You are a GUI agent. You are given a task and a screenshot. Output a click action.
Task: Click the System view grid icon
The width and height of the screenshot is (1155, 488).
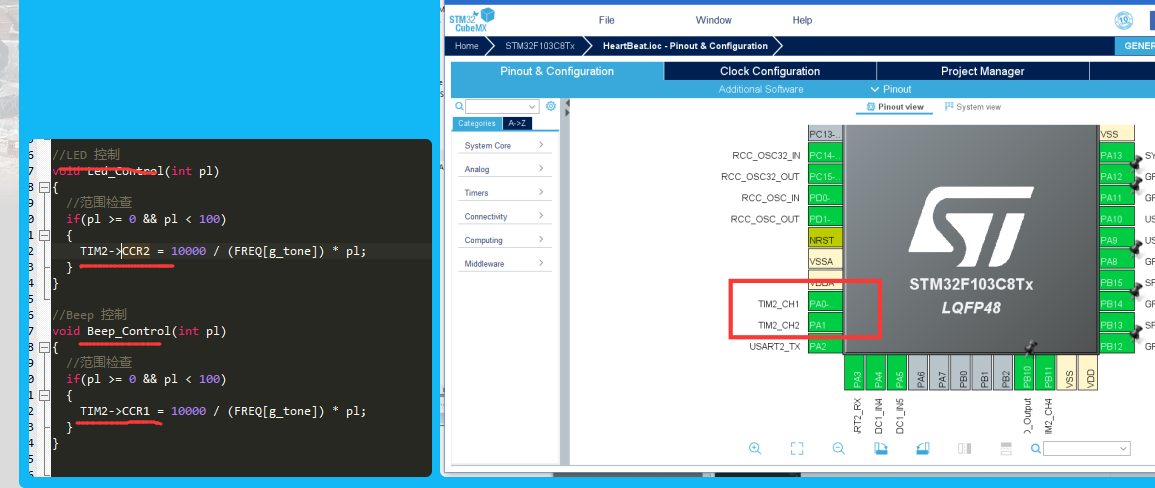(x=949, y=107)
